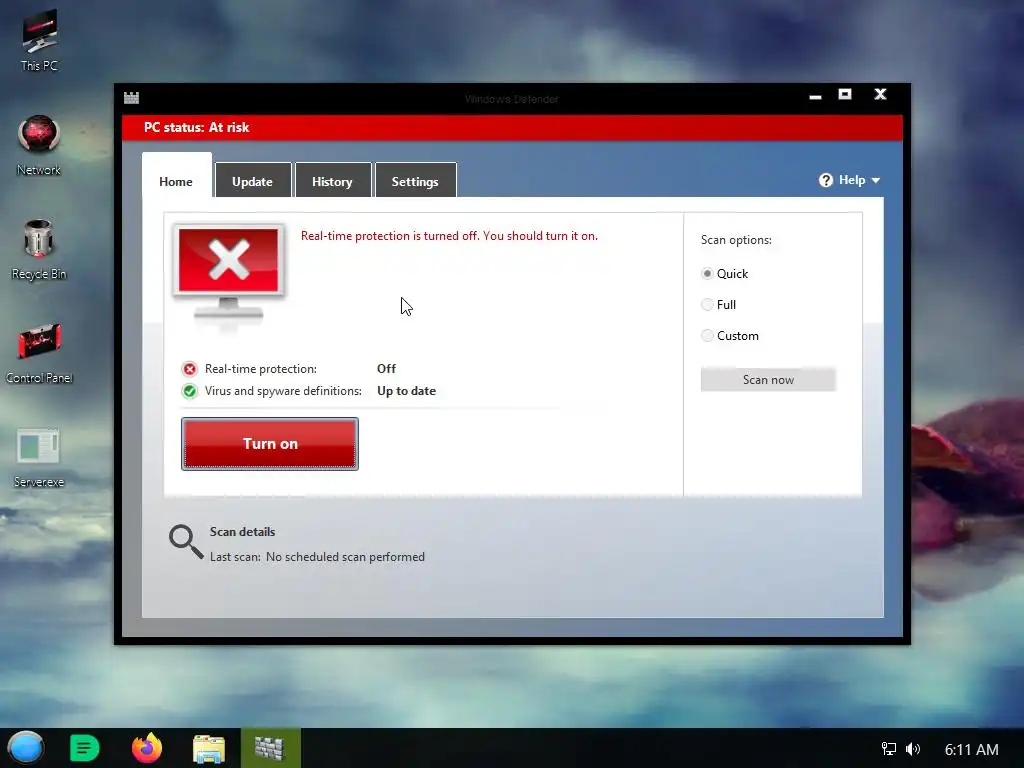Click 'Virus and spyware definitions:' label
The image size is (1024, 768).
pyautogui.click(x=283, y=391)
